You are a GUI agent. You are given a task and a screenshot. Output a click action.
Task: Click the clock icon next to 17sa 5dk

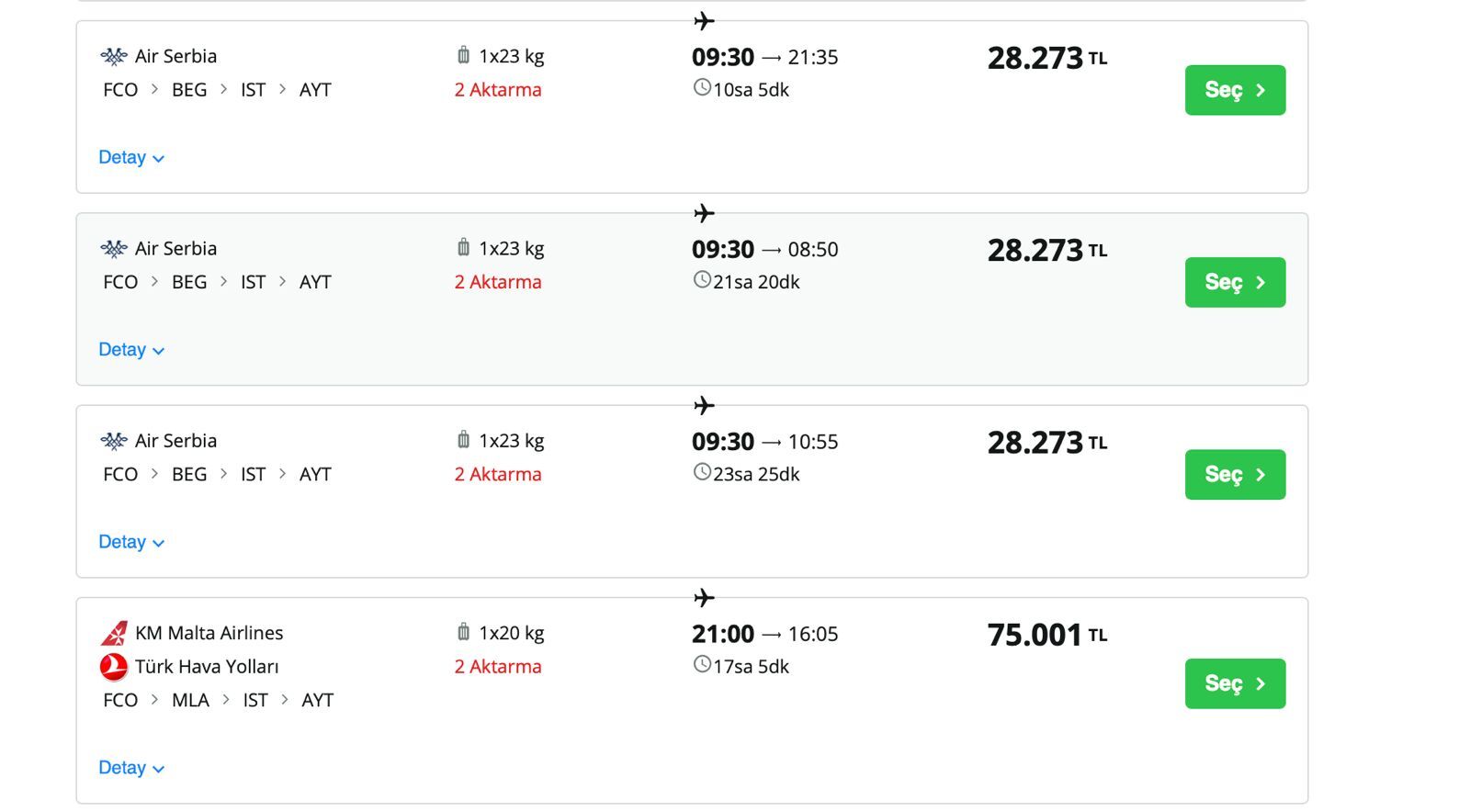pos(701,666)
